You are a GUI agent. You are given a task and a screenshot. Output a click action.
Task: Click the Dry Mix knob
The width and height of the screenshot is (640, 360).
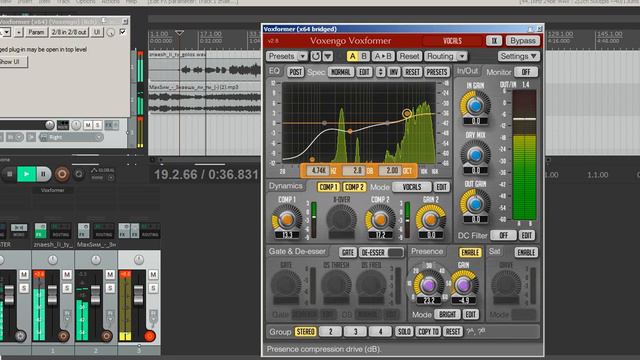(x=475, y=155)
